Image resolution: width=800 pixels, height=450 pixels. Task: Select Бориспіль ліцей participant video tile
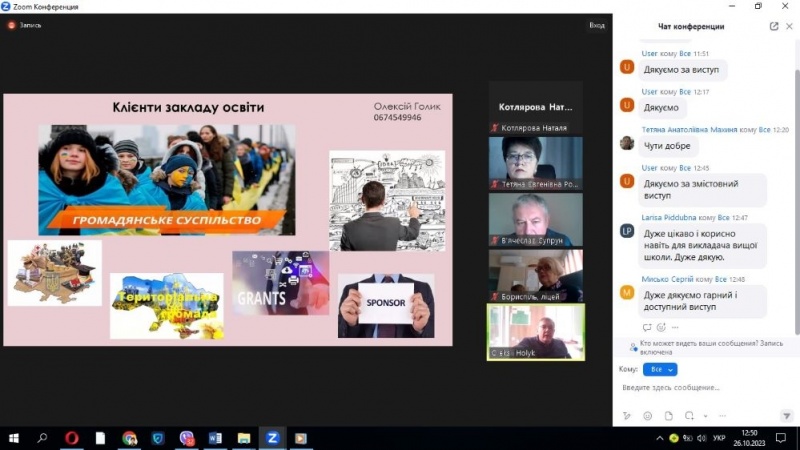(535, 275)
